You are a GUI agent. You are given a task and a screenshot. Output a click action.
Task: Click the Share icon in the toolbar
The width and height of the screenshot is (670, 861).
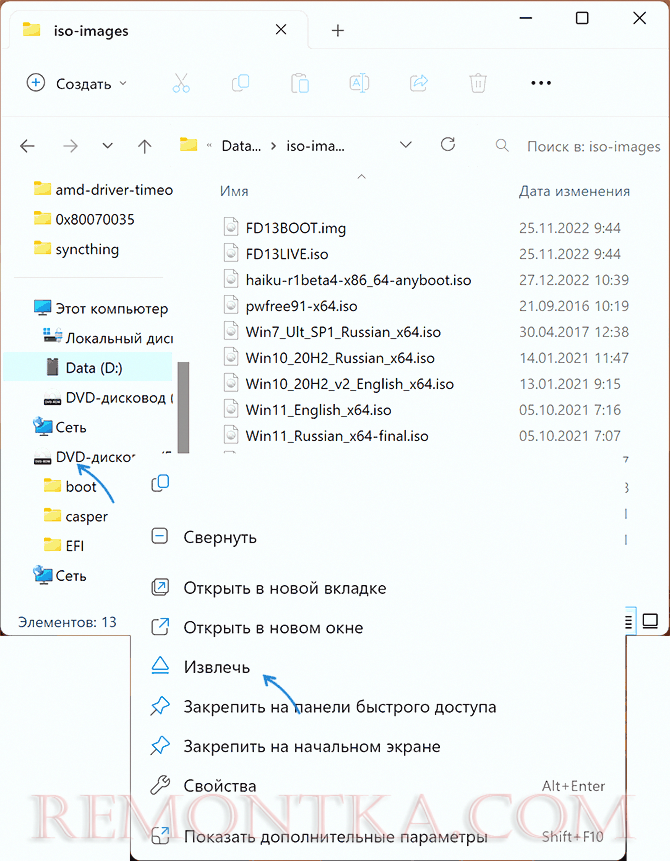418,83
